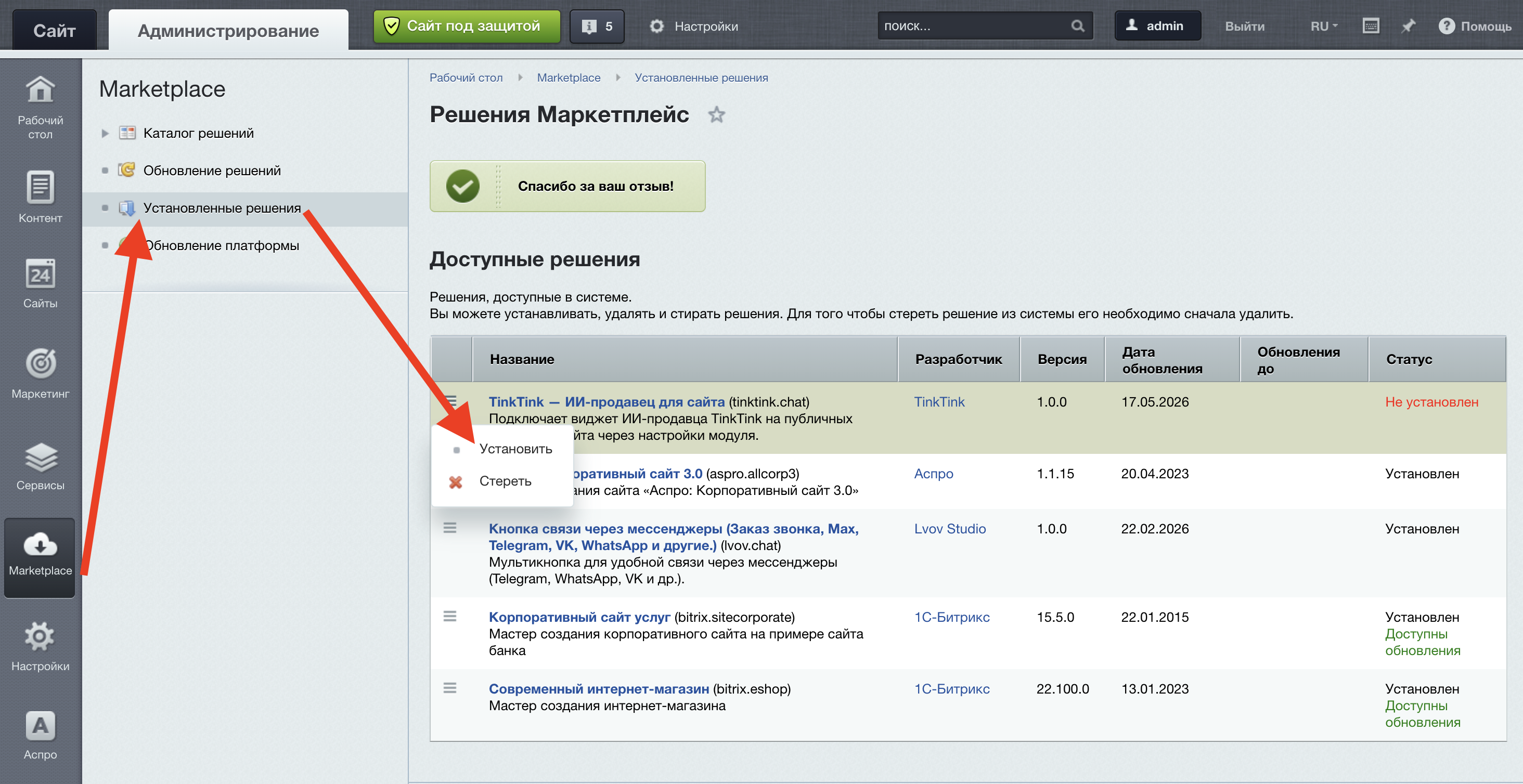
Task: Open the notifications counter showing 5
Action: tap(597, 26)
